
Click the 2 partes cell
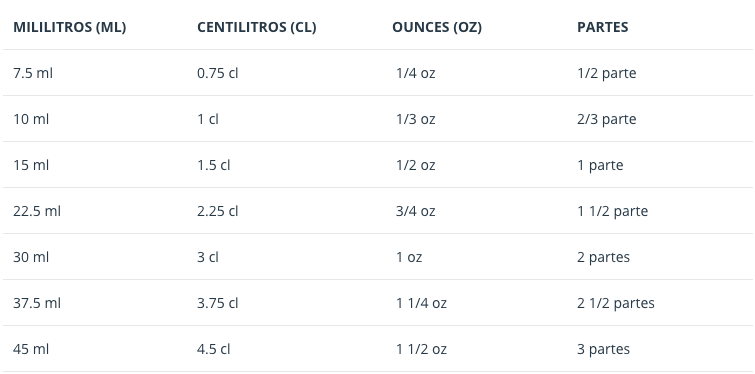click(603, 257)
